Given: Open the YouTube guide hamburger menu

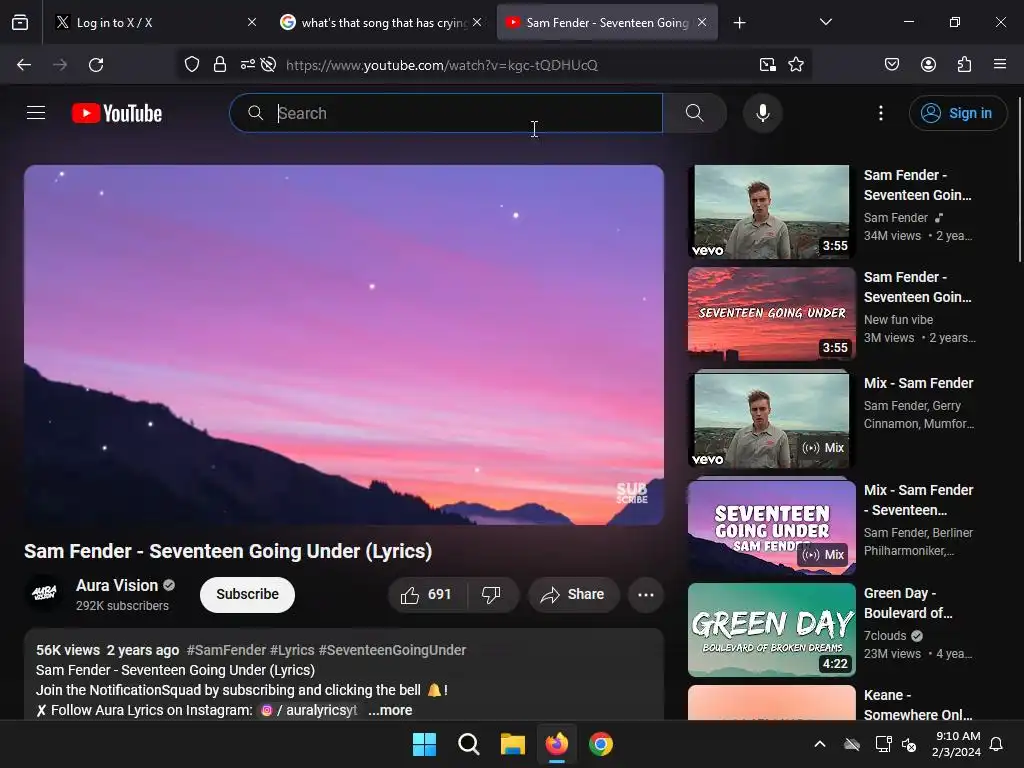Looking at the screenshot, I should click(36, 113).
